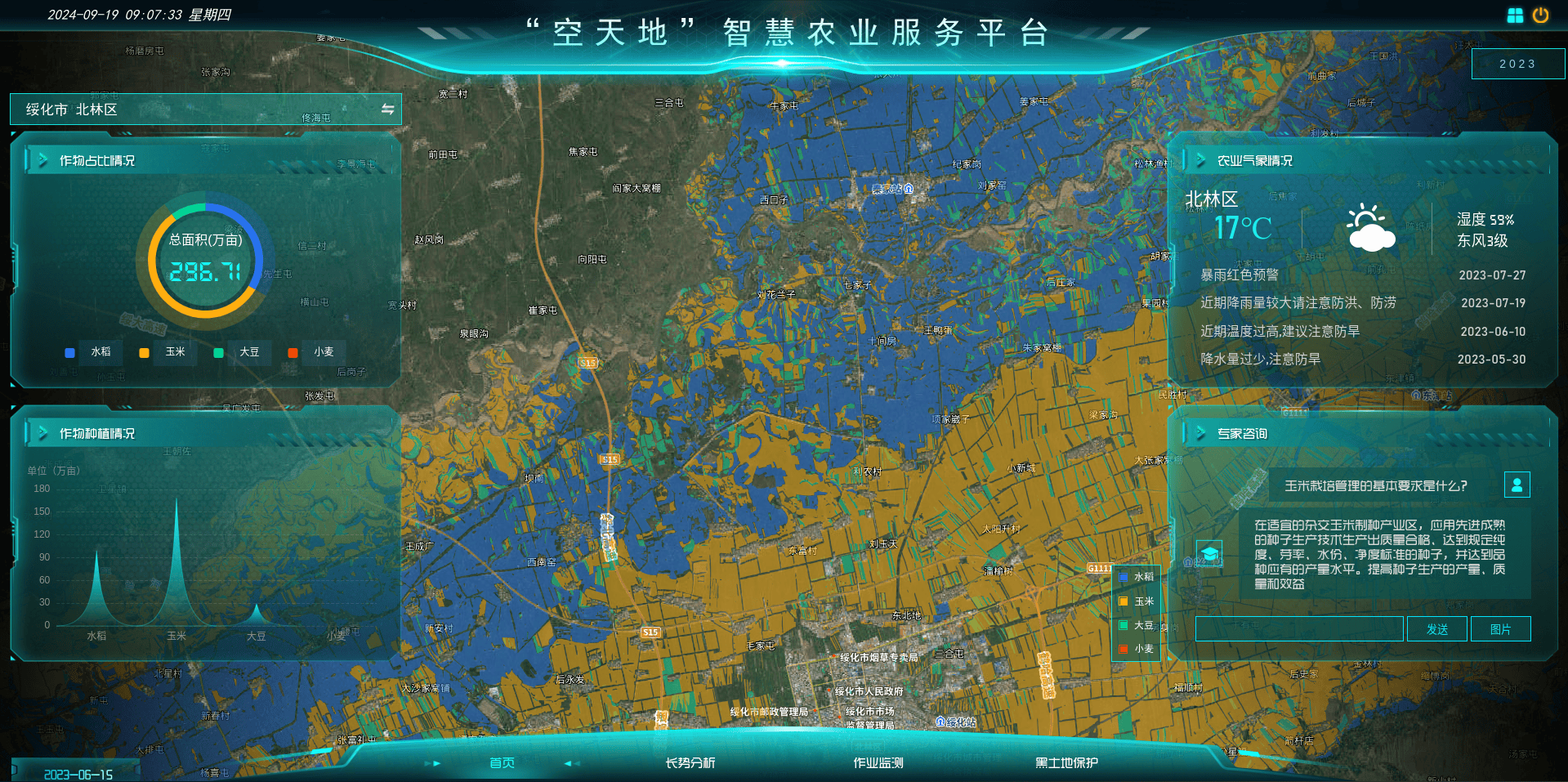Click the 绥化市烟草专卖局 map label

[x=879, y=657]
